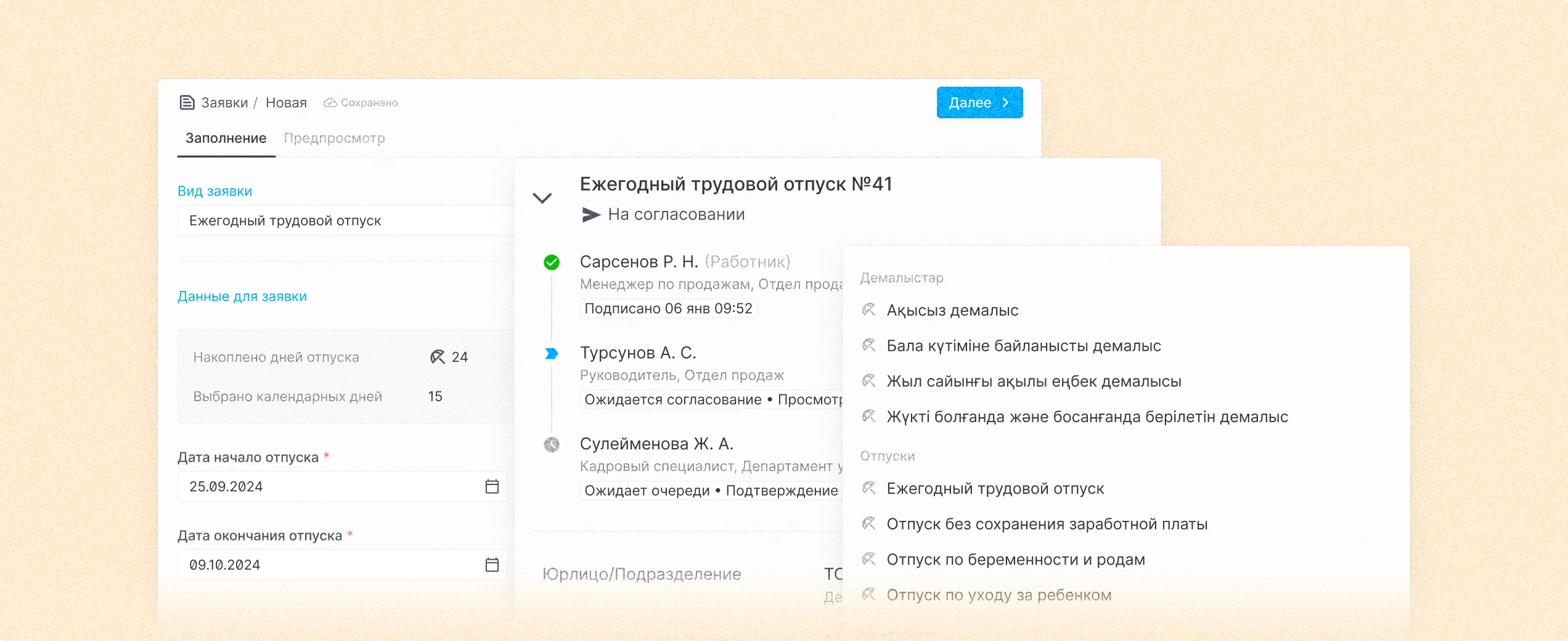Click the Выбрано календарных дней row label
1568x641 pixels.
[x=288, y=396]
